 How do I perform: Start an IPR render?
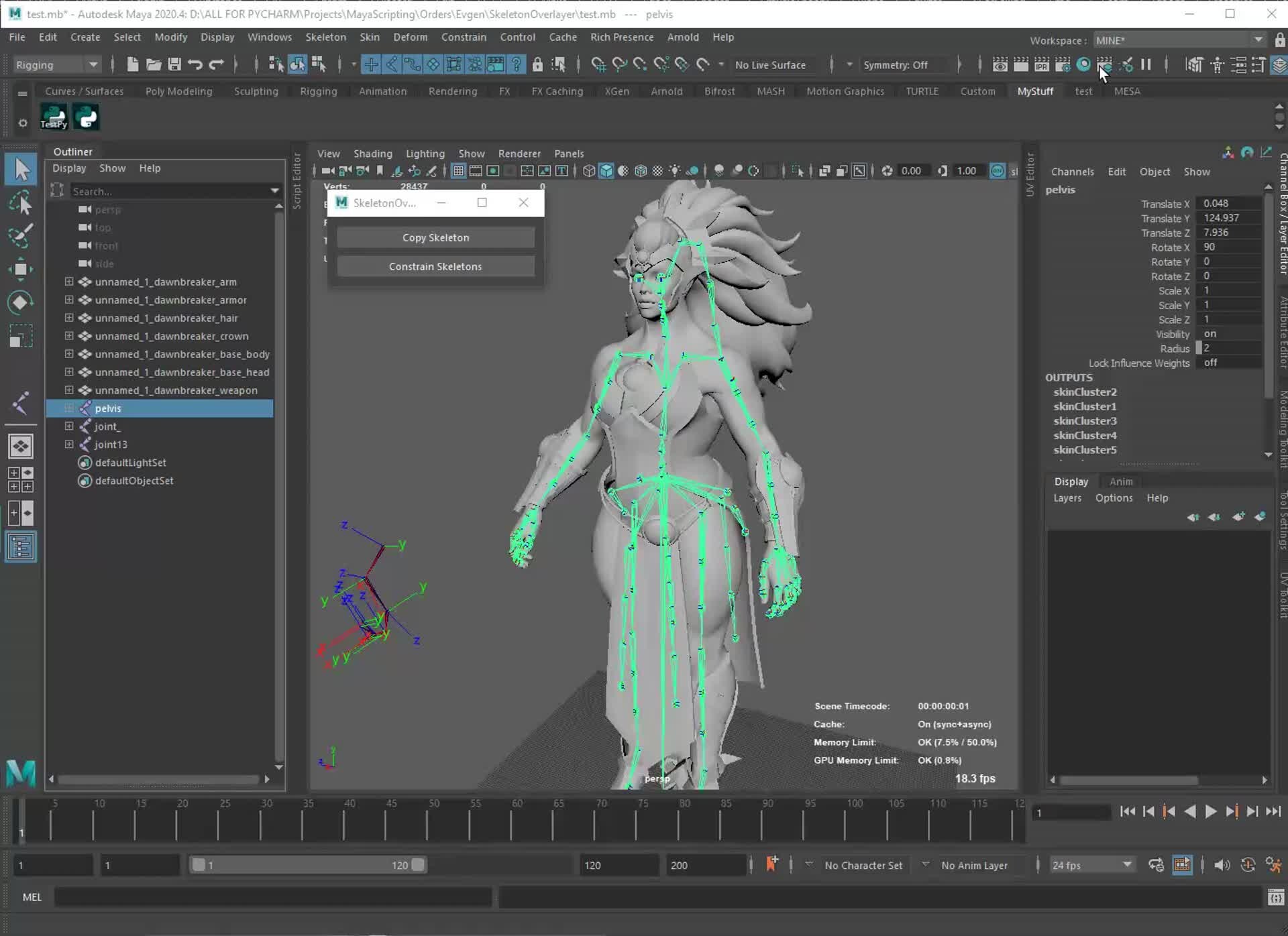tap(1042, 64)
